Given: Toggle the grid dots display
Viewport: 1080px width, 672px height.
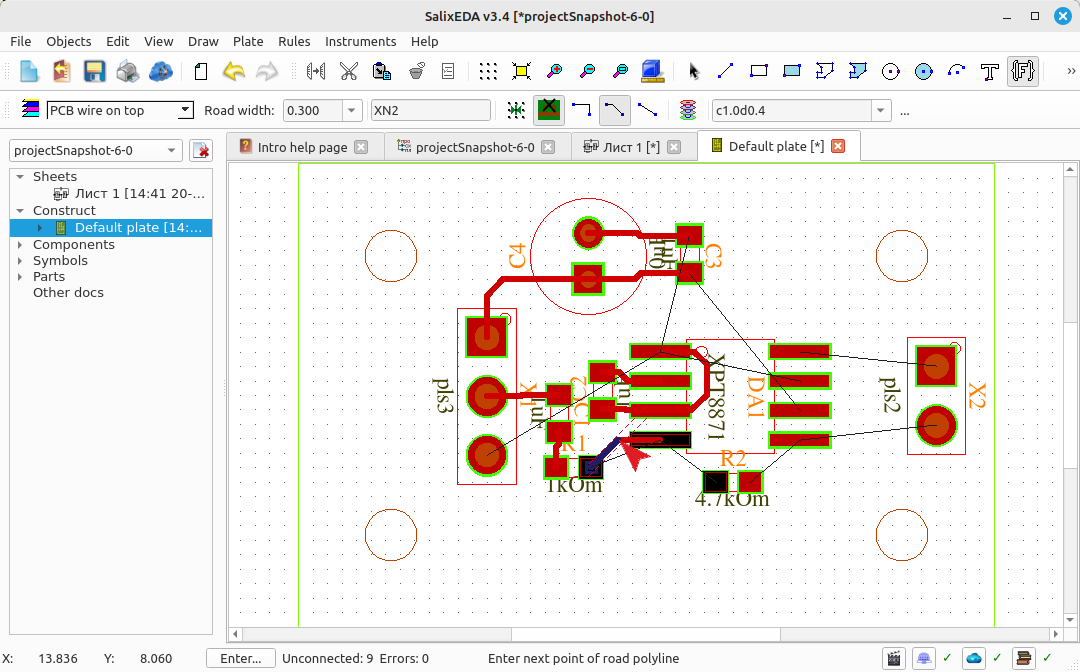Looking at the screenshot, I should 488,71.
